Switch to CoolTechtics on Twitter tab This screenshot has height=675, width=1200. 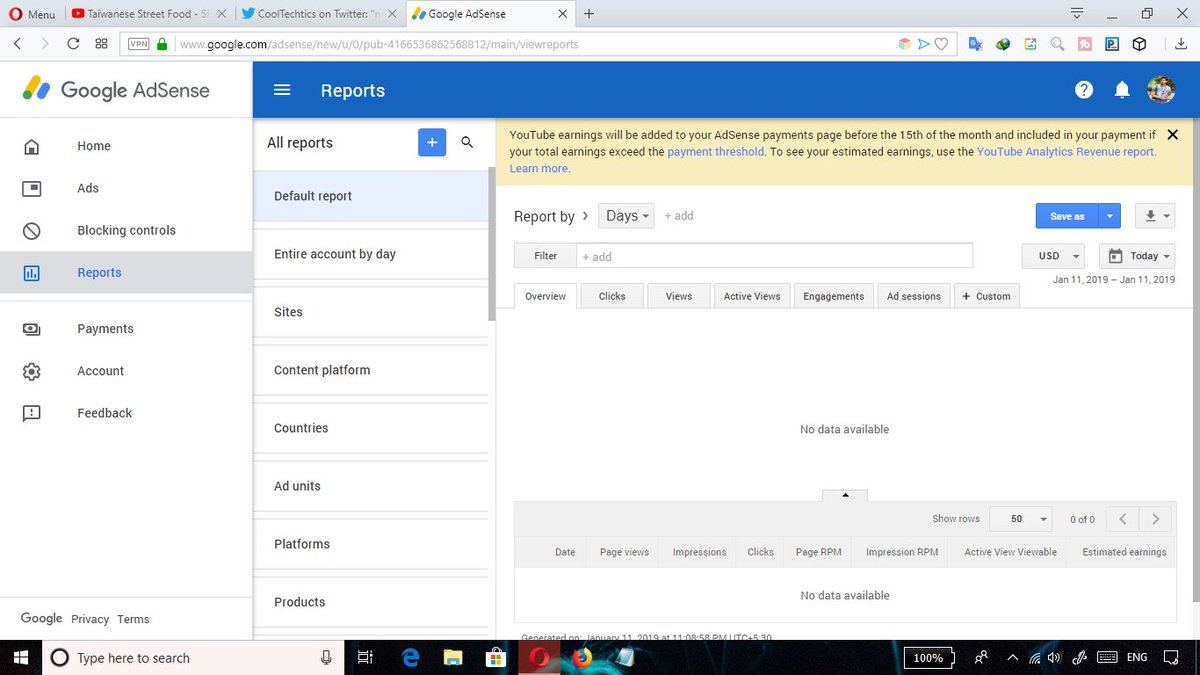tap(320, 14)
